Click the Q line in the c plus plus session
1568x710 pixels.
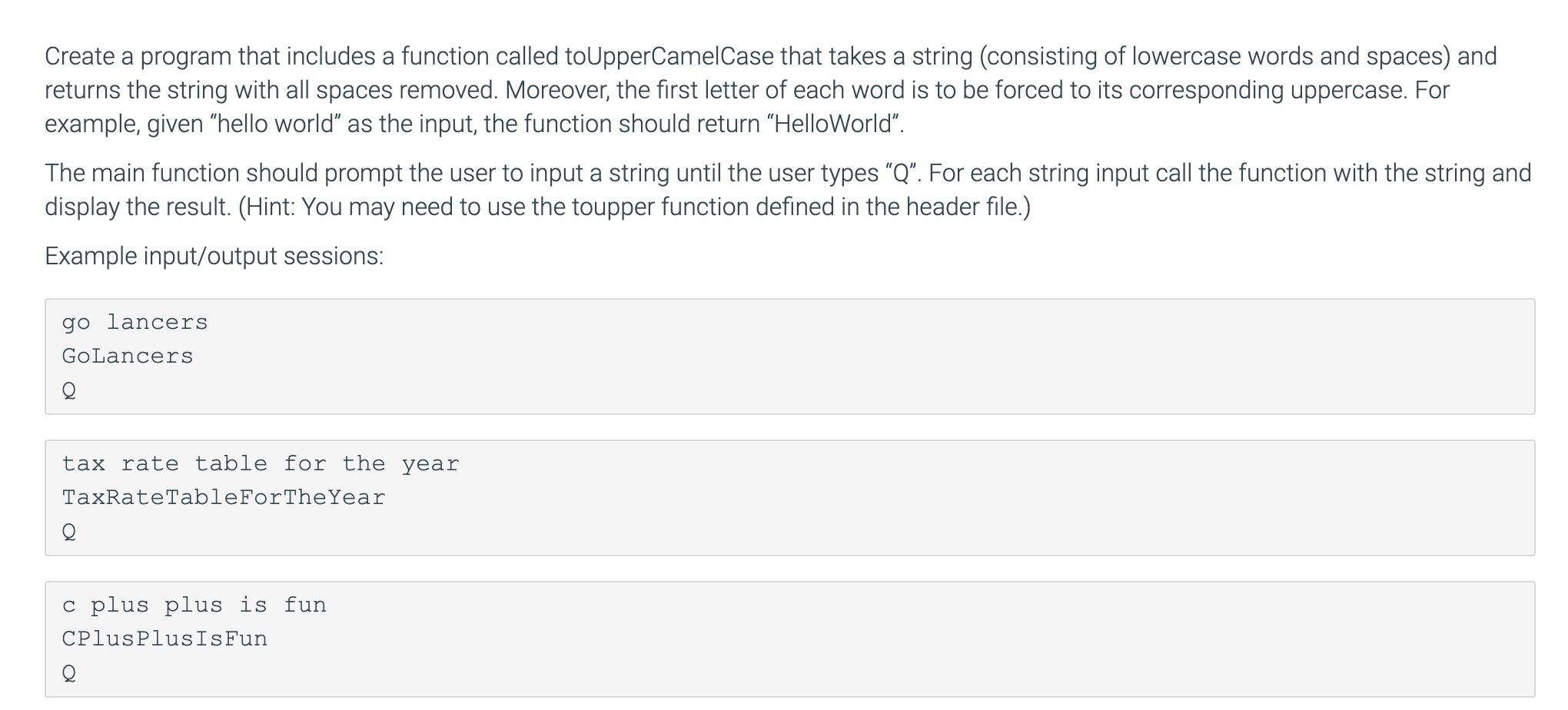pos(68,673)
